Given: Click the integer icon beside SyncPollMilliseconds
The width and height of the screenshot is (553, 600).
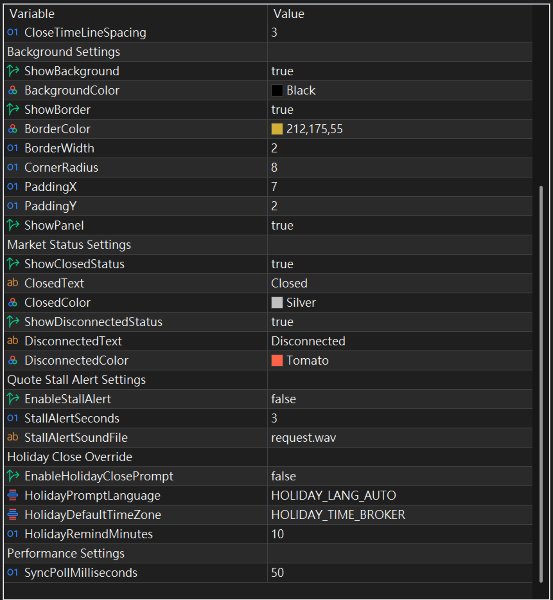Looking at the screenshot, I should (x=13, y=572).
